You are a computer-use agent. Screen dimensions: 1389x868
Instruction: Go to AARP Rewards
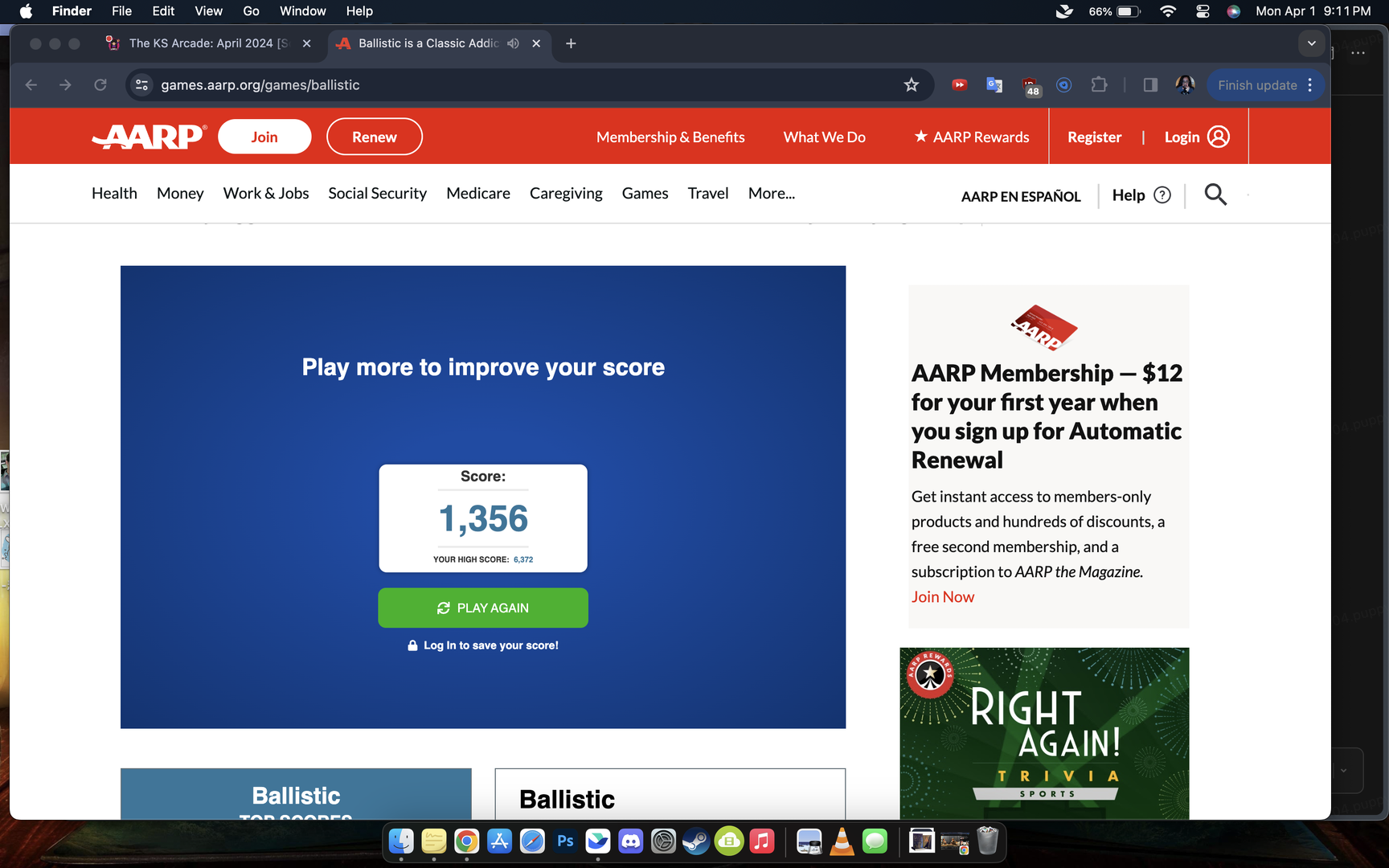pyautogui.click(x=972, y=137)
